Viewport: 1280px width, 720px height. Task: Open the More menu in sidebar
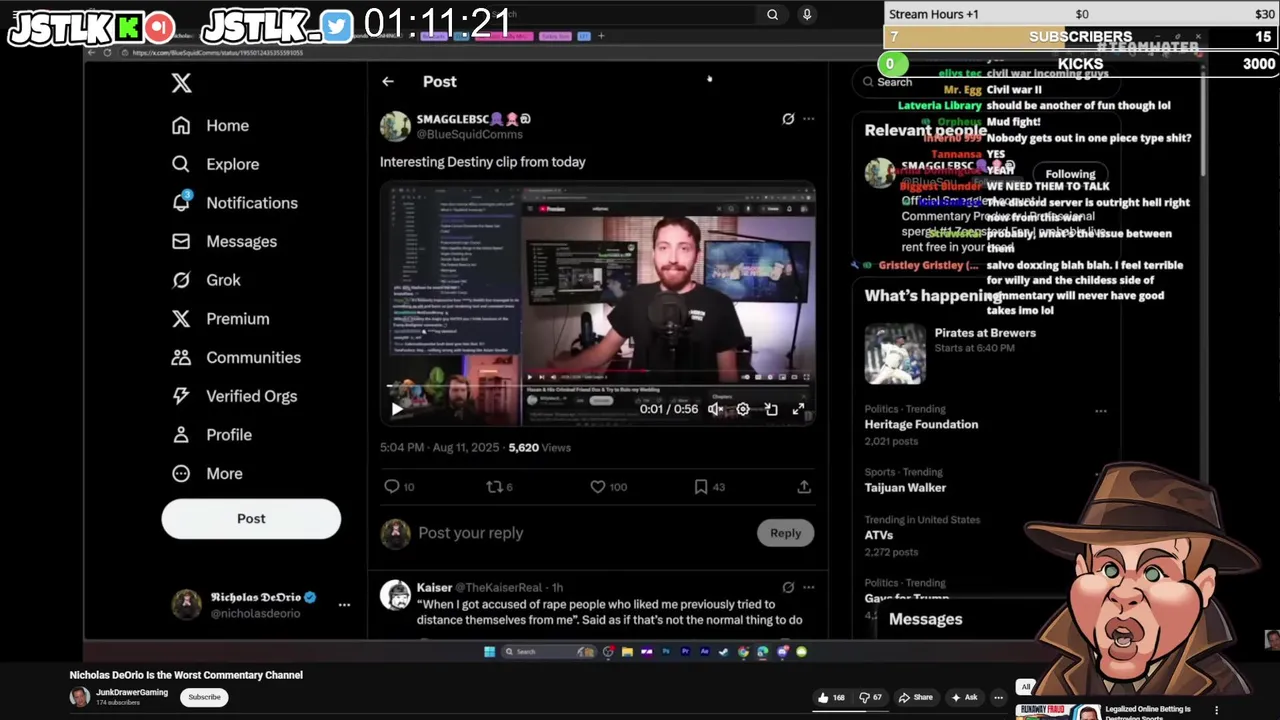click(207, 473)
